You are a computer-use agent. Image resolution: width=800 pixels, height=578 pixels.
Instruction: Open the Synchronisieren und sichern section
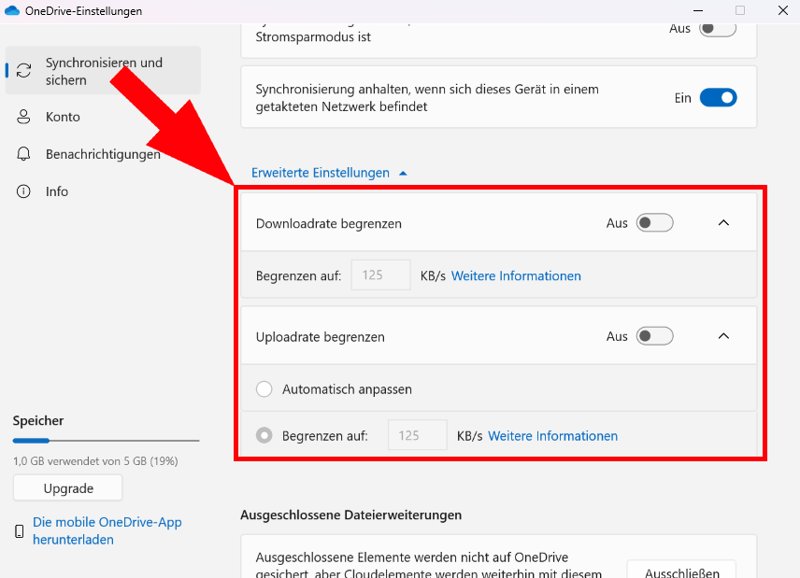103,71
